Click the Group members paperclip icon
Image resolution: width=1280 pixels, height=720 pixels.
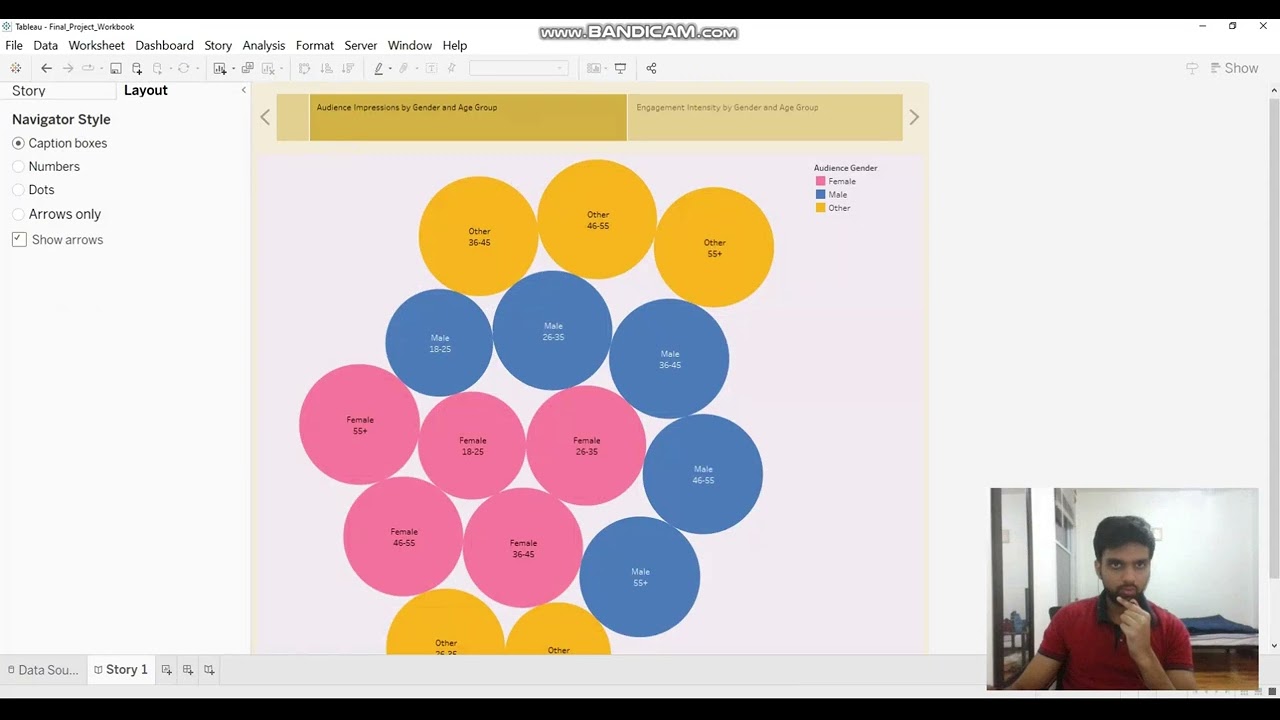(x=404, y=68)
